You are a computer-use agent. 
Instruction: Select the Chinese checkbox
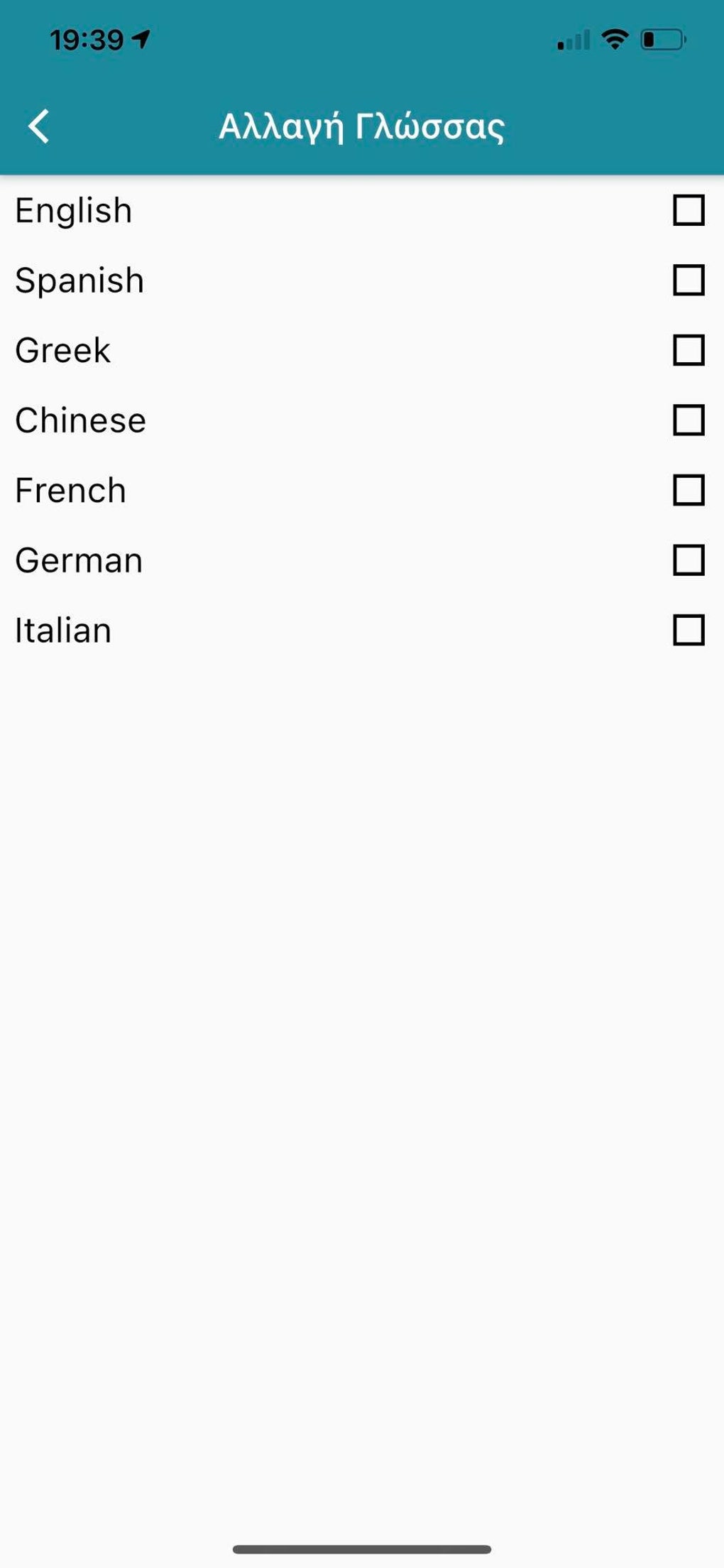pyautogui.click(x=688, y=420)
